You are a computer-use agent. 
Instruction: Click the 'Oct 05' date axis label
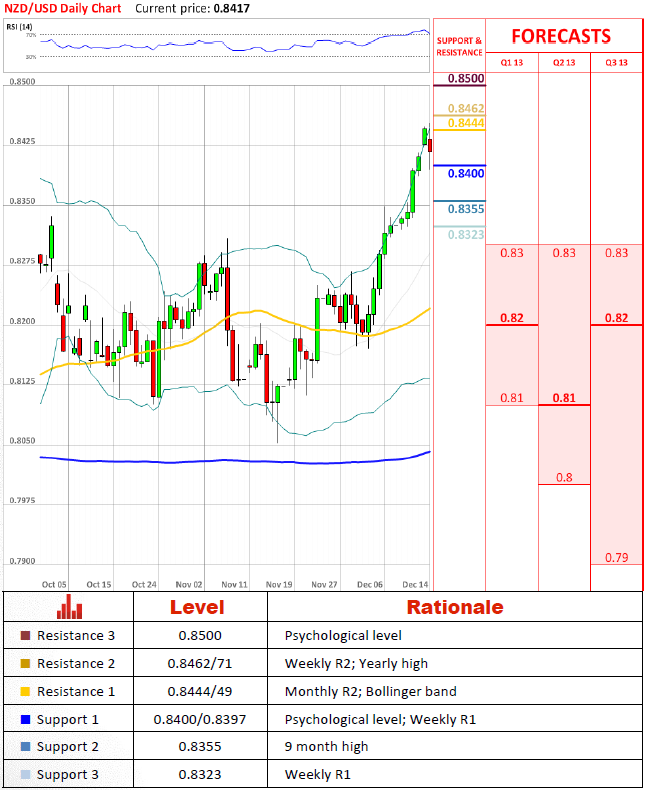pyautogui.click(x=54, y=584)
